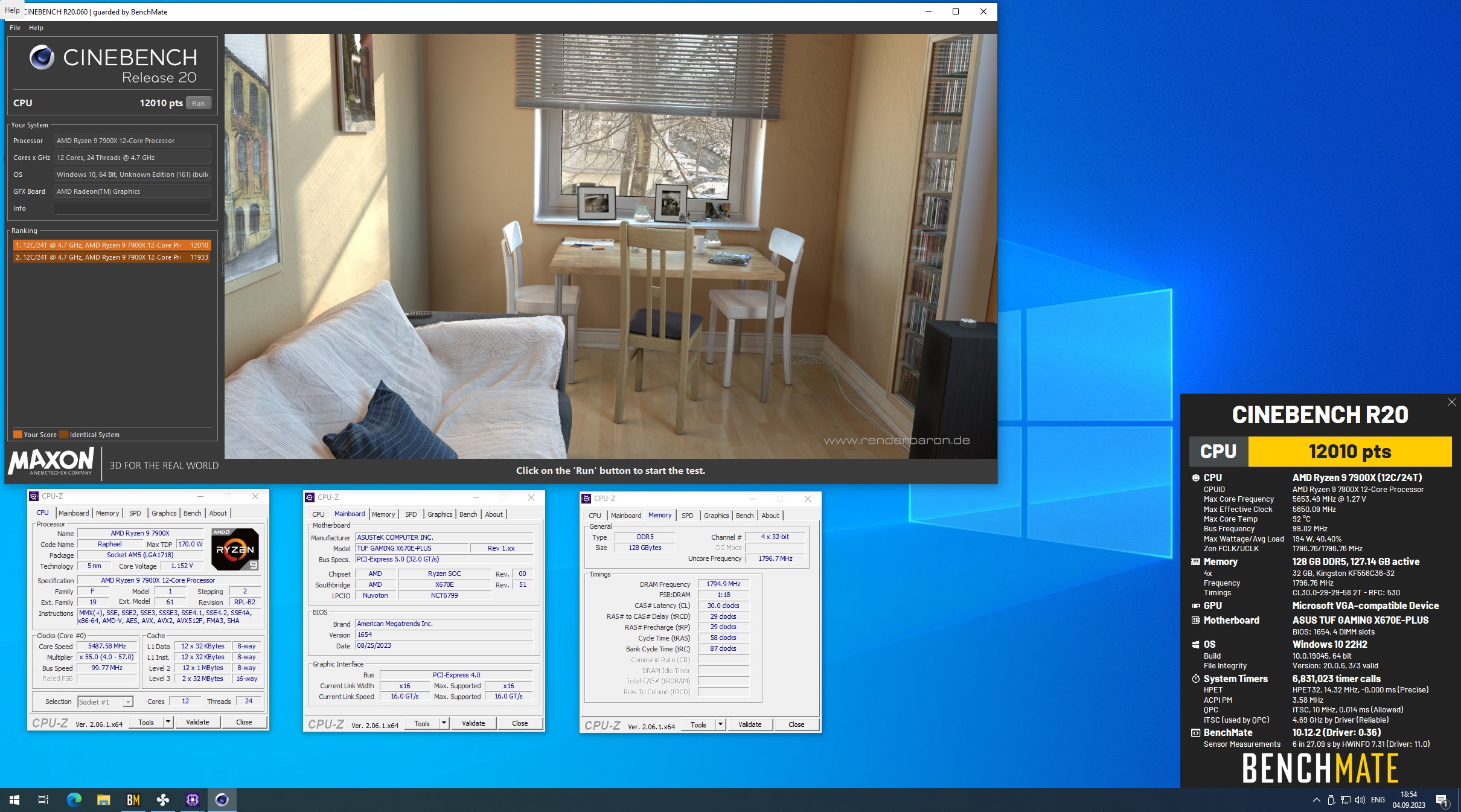Open the notification center with one notification
This screenshot has height=812, width=1461.
[1442, 801]
